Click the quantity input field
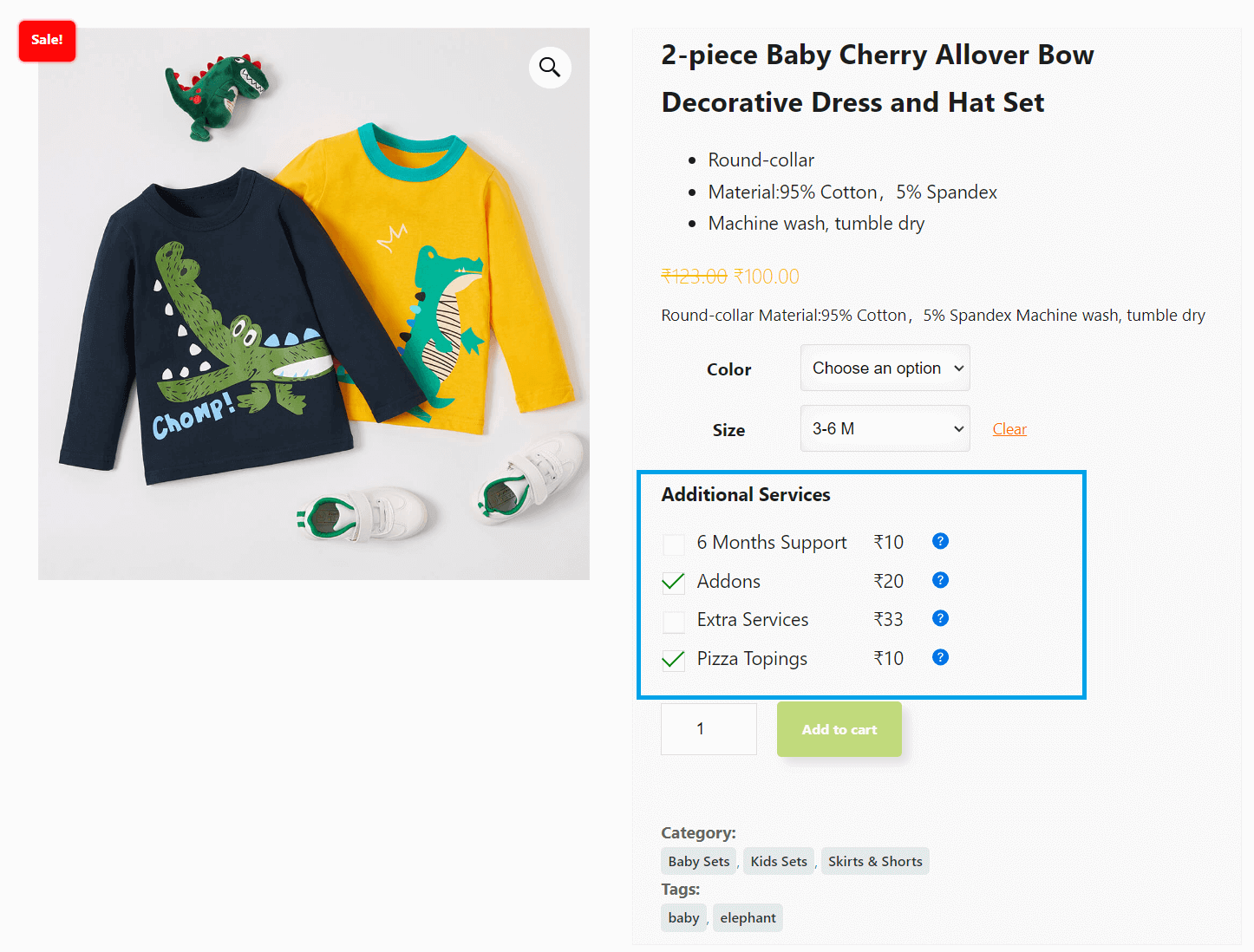 [x=709, y=729]
